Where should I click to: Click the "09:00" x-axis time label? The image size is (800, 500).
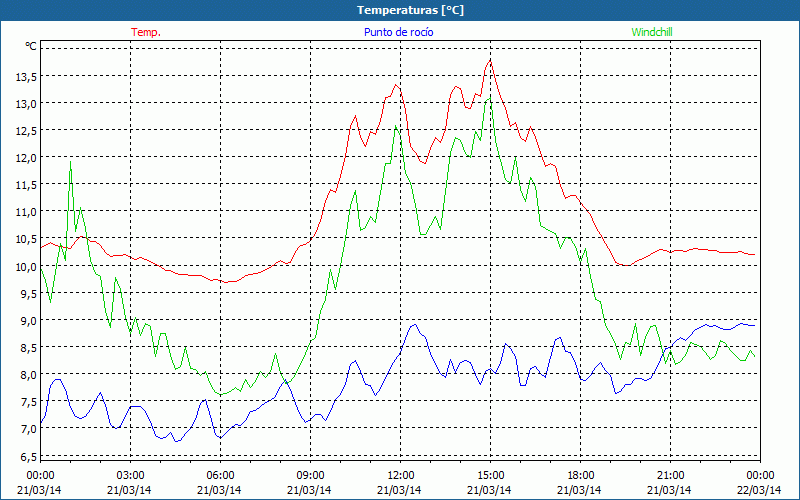[x=310, y=476]
